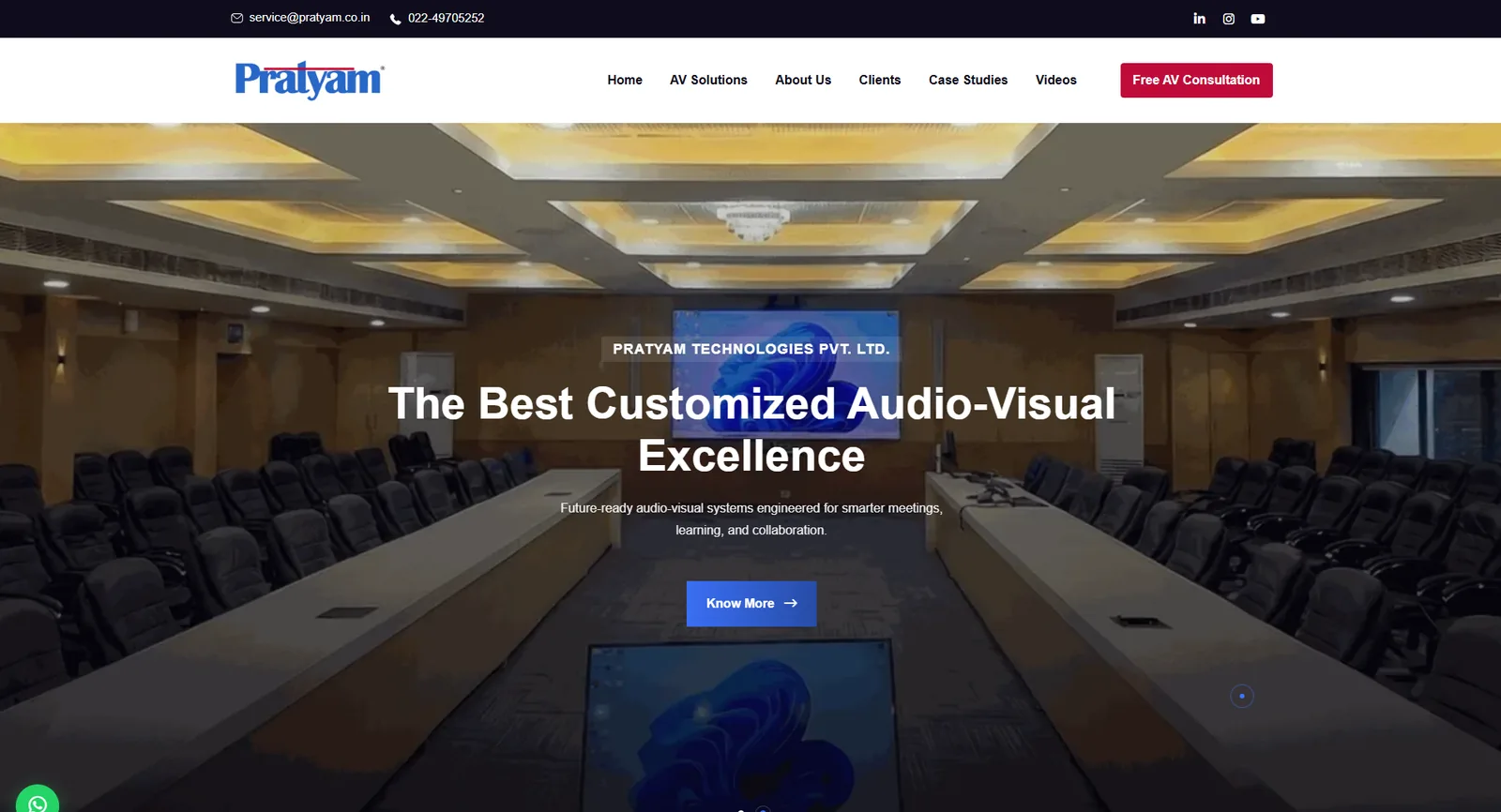
Task: Open the YouTube social icon
Action: pos(1258,19)
